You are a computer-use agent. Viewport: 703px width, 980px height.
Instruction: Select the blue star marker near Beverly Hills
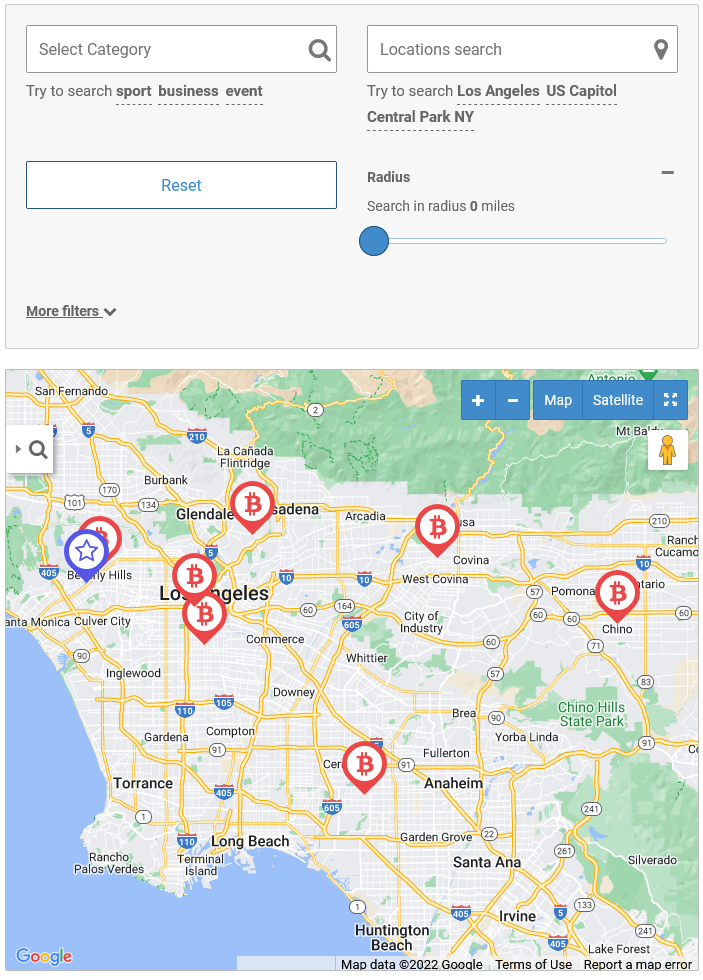click(x=86, y=554)
